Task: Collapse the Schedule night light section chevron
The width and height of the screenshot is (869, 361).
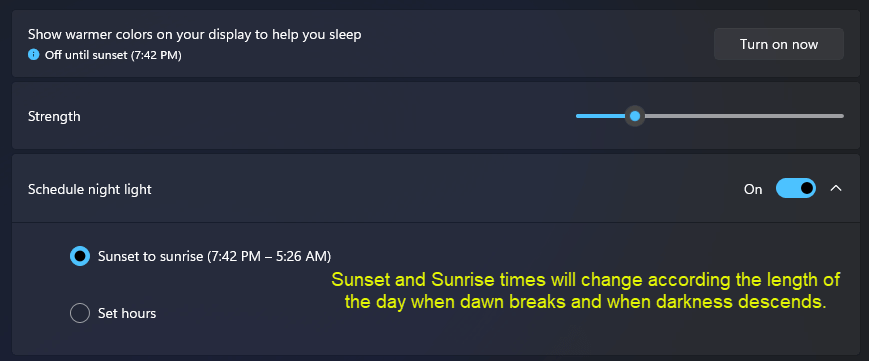Action: (836, 189)
